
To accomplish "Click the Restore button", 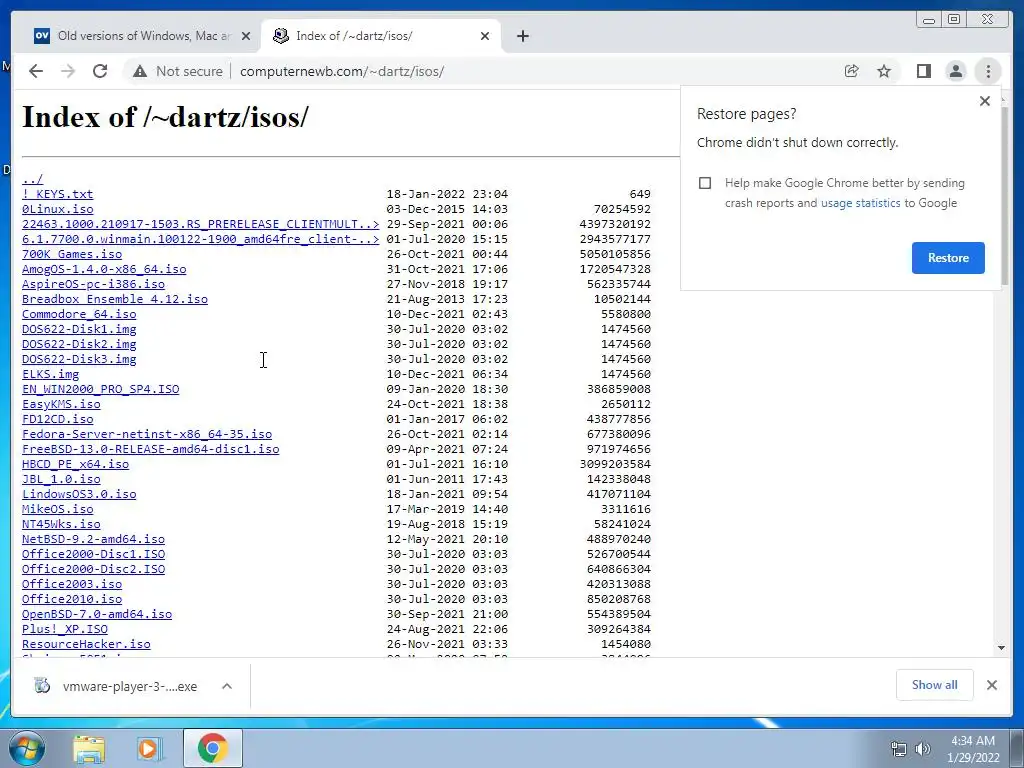I will pyautogui.click(x=948, y=258).
